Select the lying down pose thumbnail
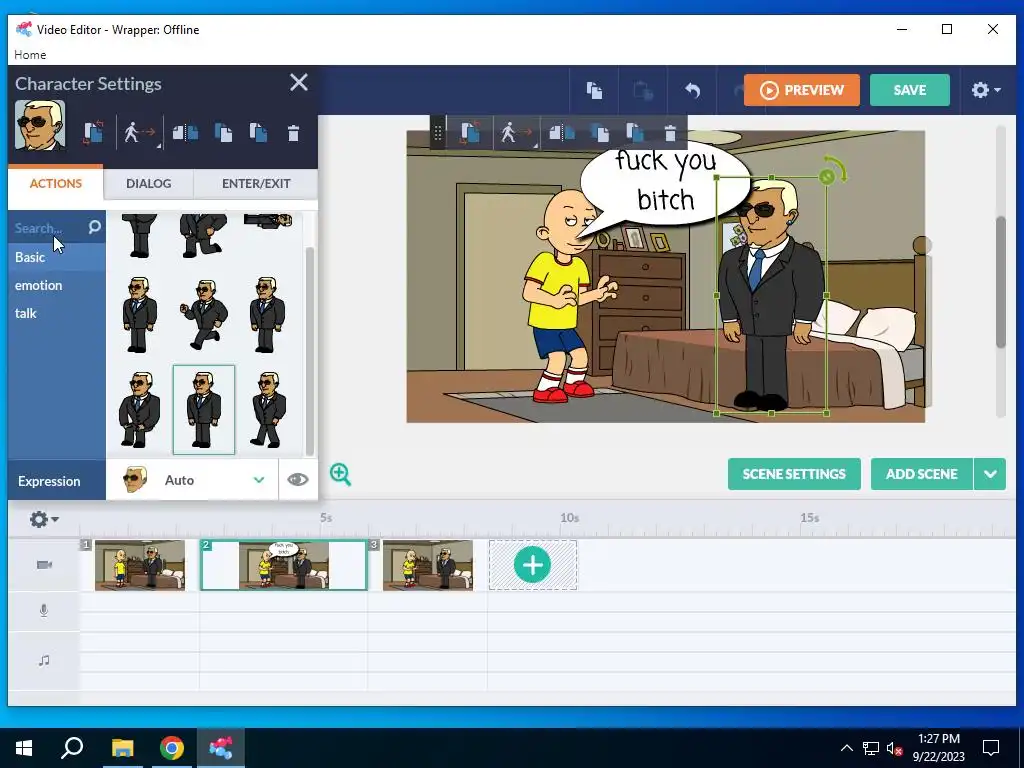Image resolution: width=1024 pixels, height=768 pixels. 268,221
